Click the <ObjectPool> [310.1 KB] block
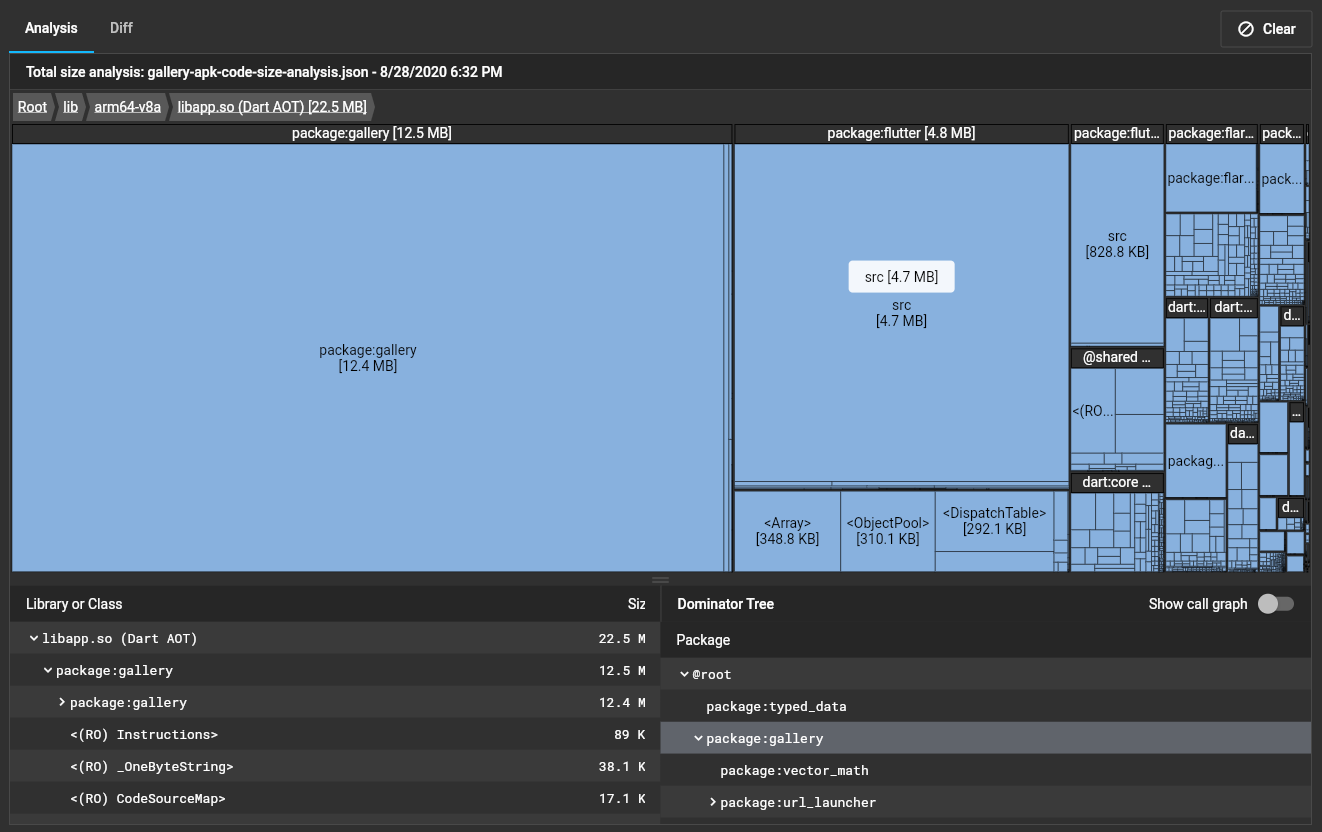 coord(887,531)
